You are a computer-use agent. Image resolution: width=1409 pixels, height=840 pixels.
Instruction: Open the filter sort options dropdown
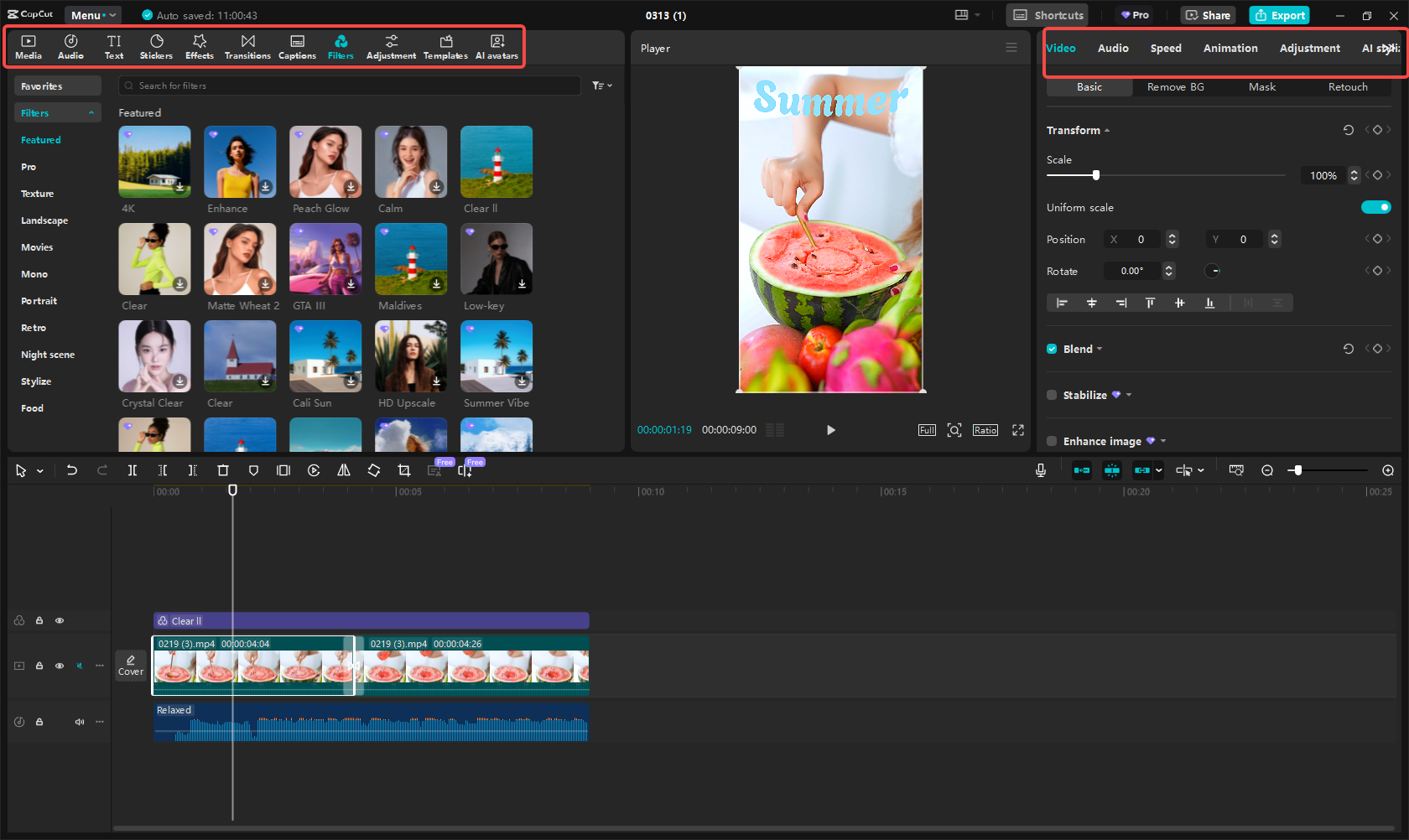tap(602, 86)
